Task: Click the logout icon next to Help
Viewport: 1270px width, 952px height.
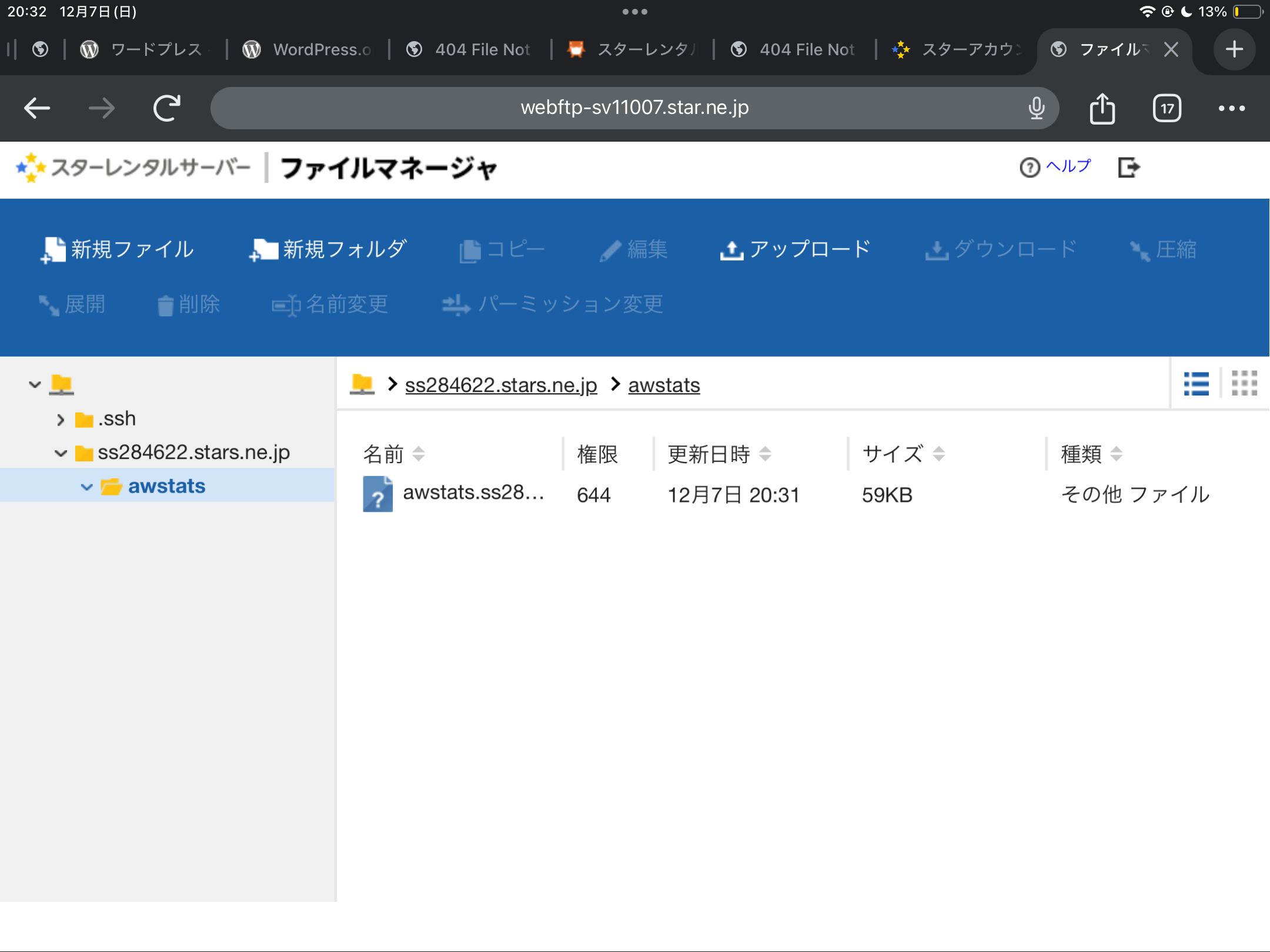Action: click(1128, 167)
